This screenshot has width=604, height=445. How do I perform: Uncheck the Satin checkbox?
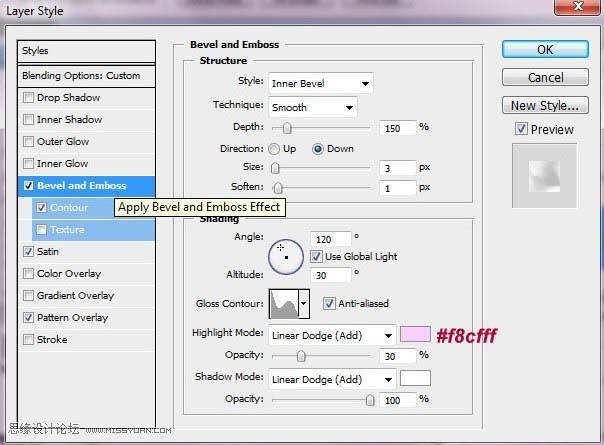[28, 252]
